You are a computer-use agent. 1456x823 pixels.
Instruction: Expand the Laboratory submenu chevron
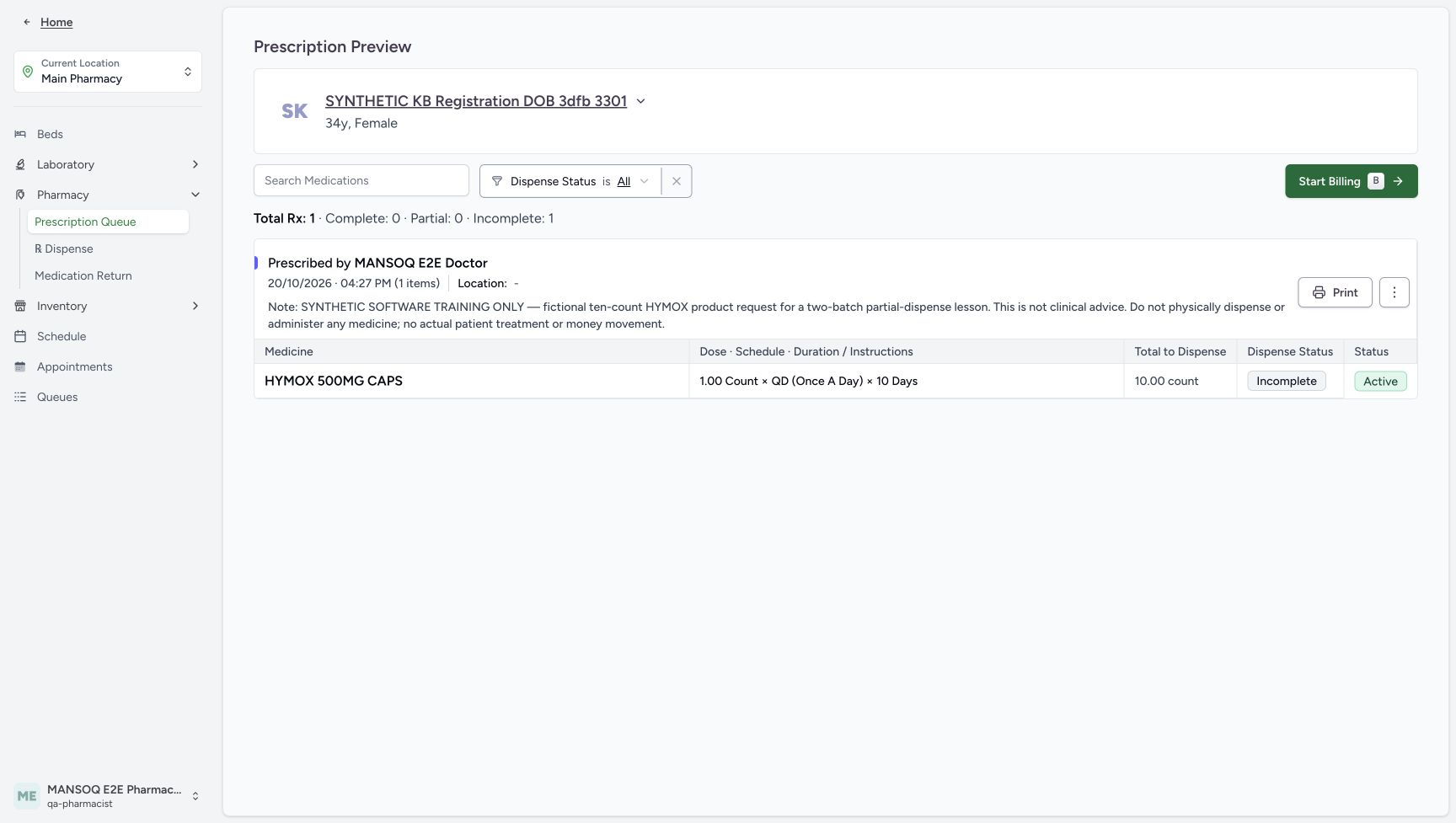click(195, 164)
